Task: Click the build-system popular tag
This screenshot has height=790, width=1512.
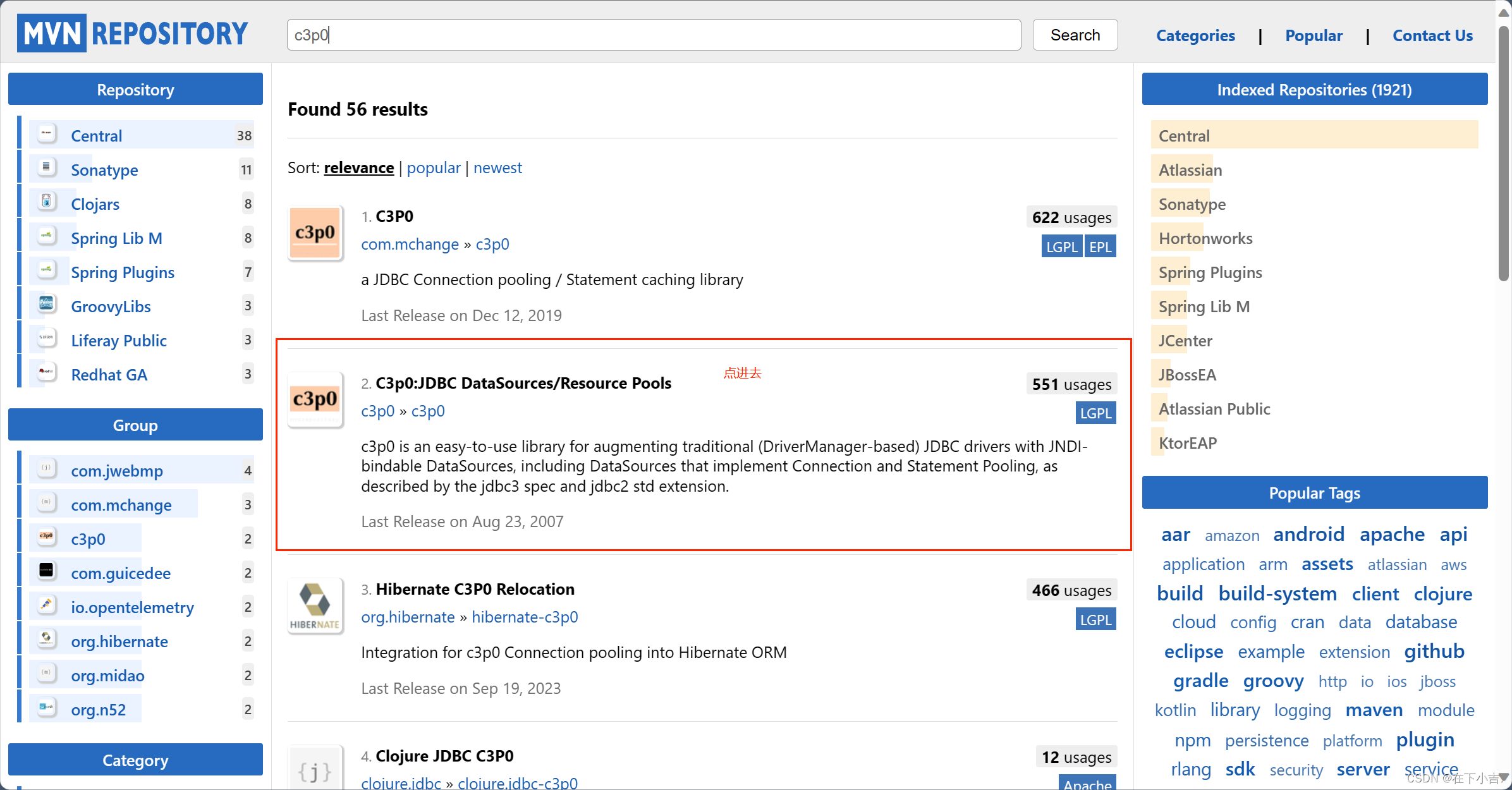Action: pyautogui.click(x=1277, y=593)
